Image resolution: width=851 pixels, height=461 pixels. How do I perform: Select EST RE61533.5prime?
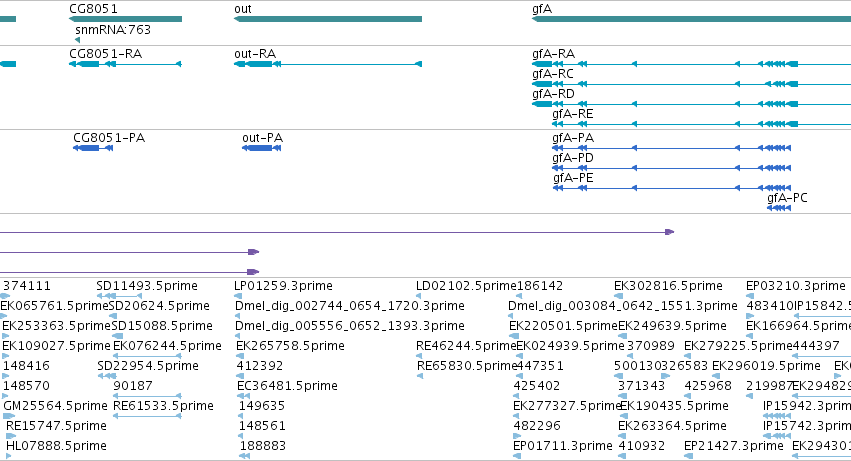tap(163, 406)
